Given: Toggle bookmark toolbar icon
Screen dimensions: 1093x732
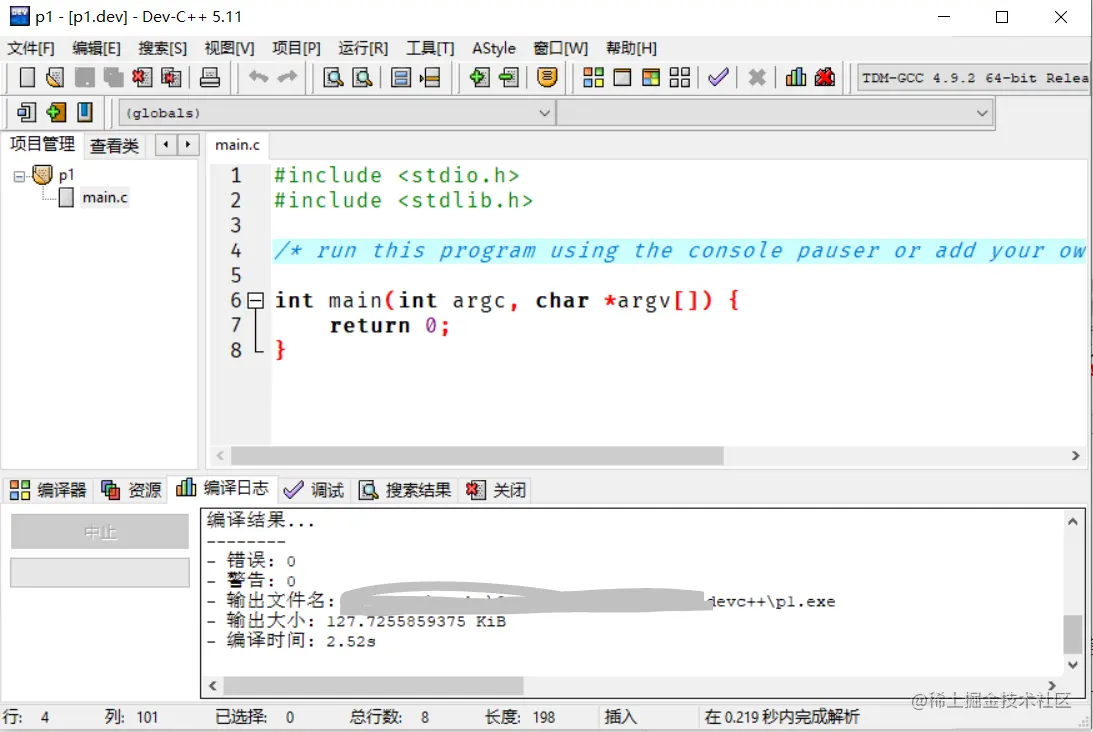Looking at the screenshot, I should click(x=56, y=112).
